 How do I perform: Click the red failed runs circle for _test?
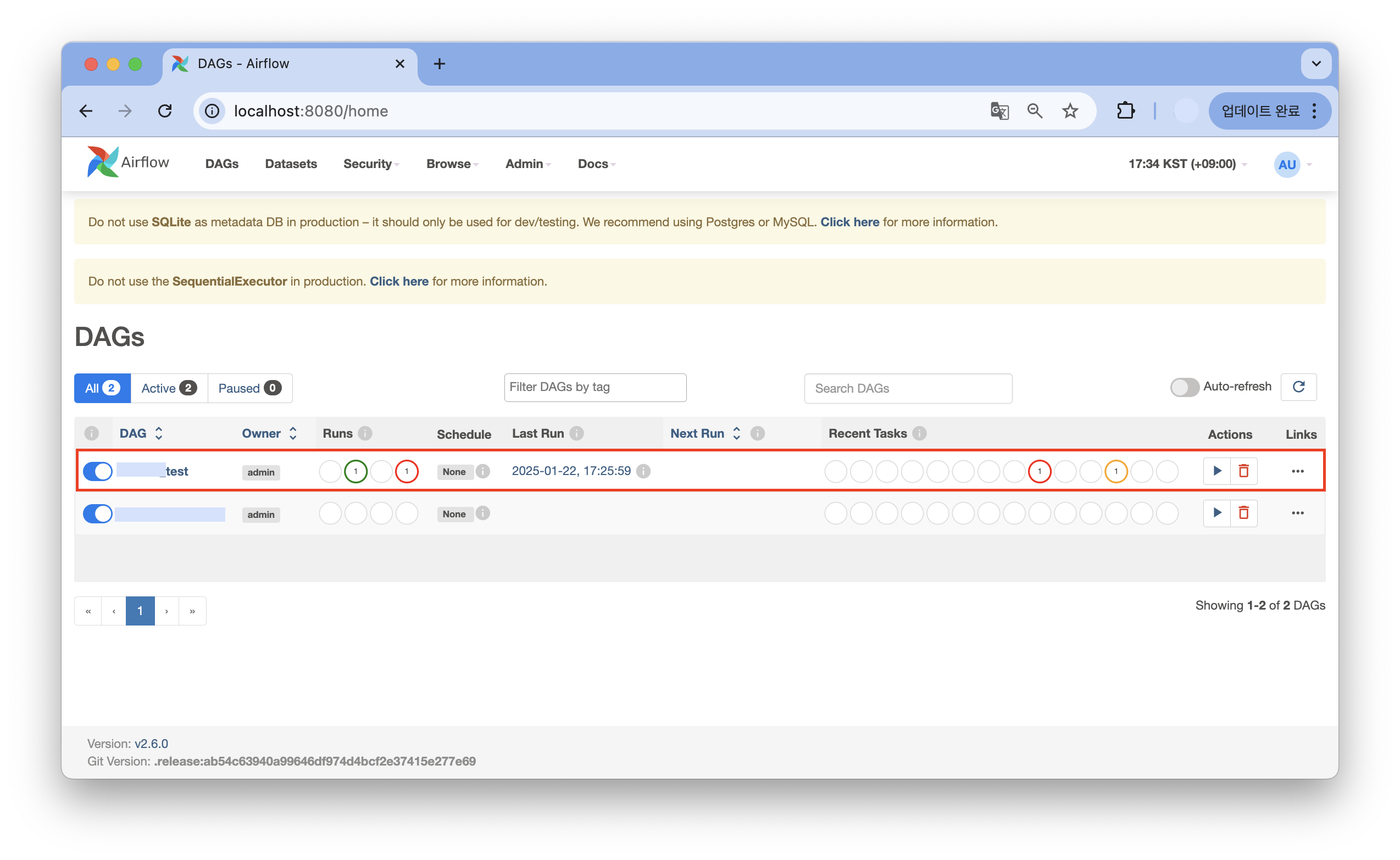pos(407,472)
